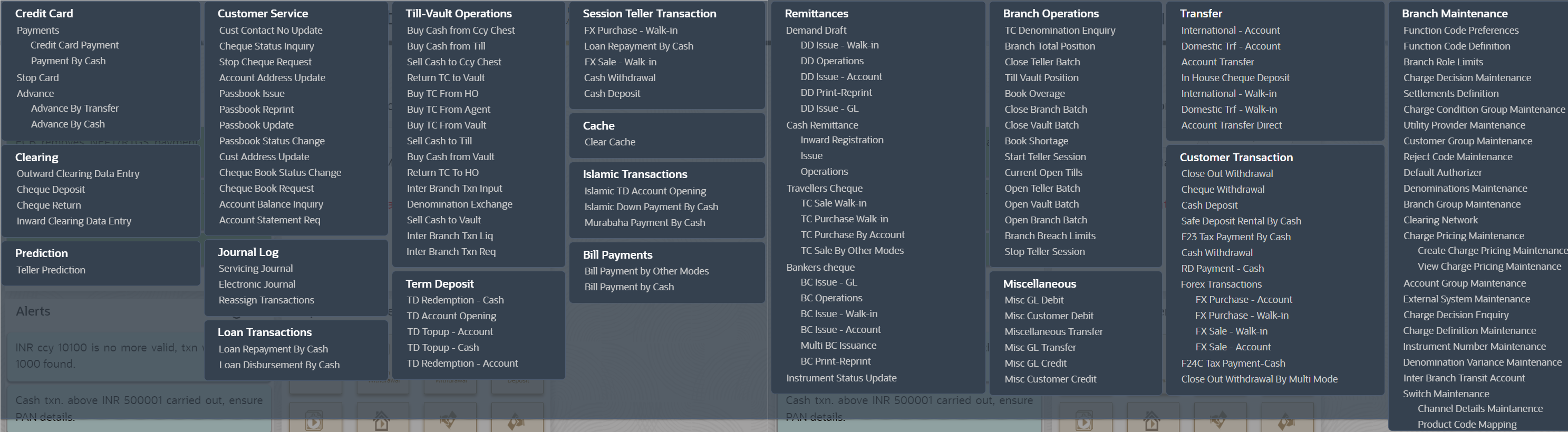Screen dimensions: 1568x432
Task: Open Misc Customer Credit
Action: click(x=1050, y=379)
